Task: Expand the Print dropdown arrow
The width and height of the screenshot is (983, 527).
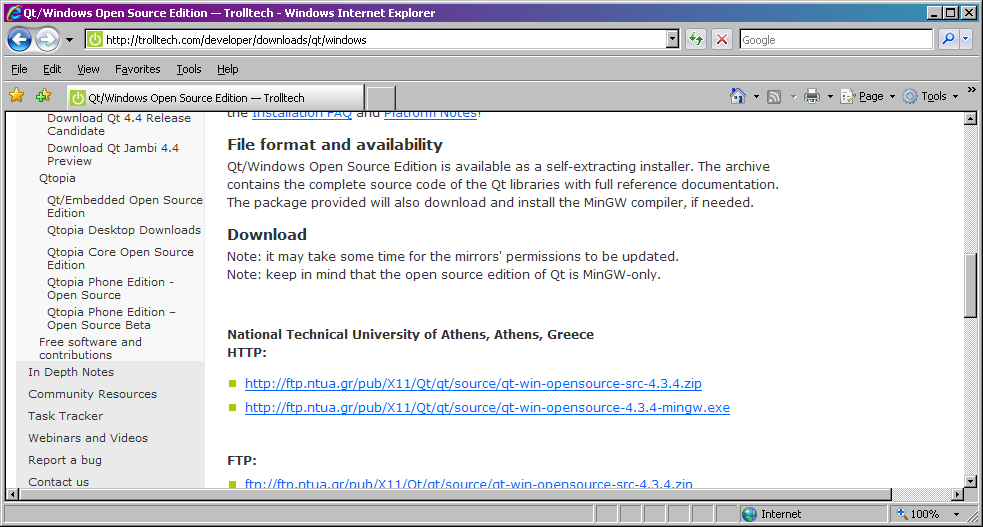Action: pyautogui.click(x=830, y=97)
